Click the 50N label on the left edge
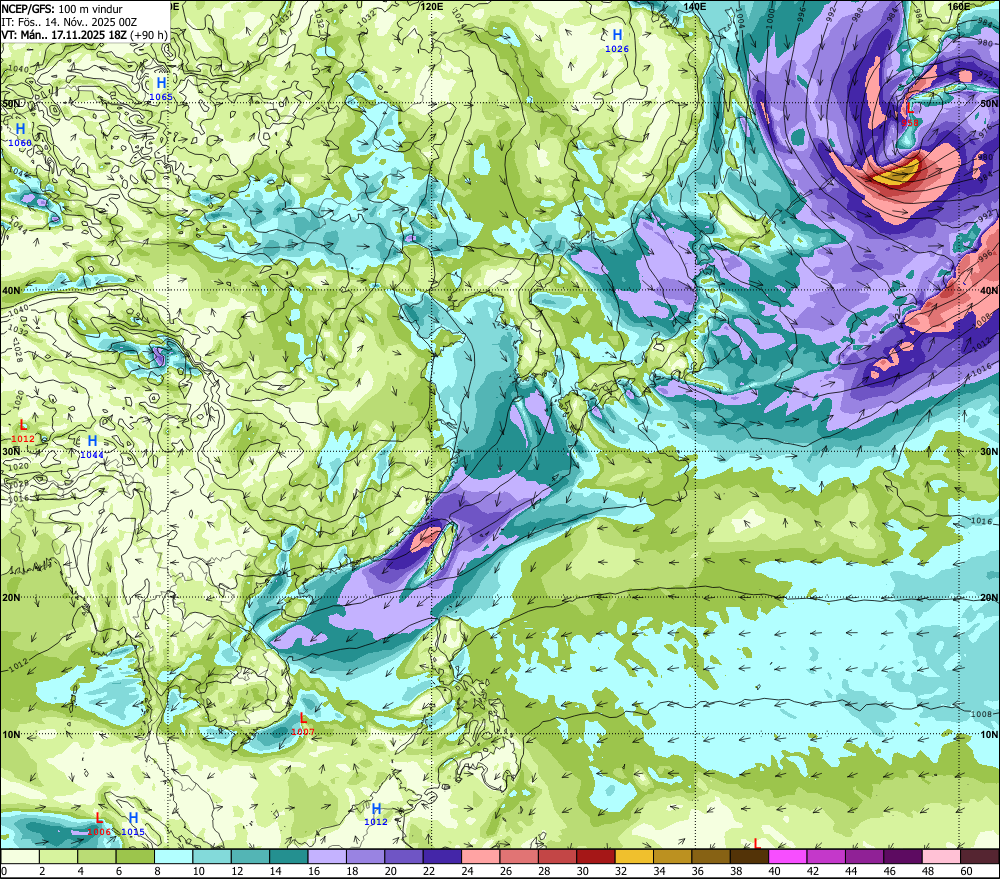Screen dimensions: 1000x879 (x=11, y=103)
